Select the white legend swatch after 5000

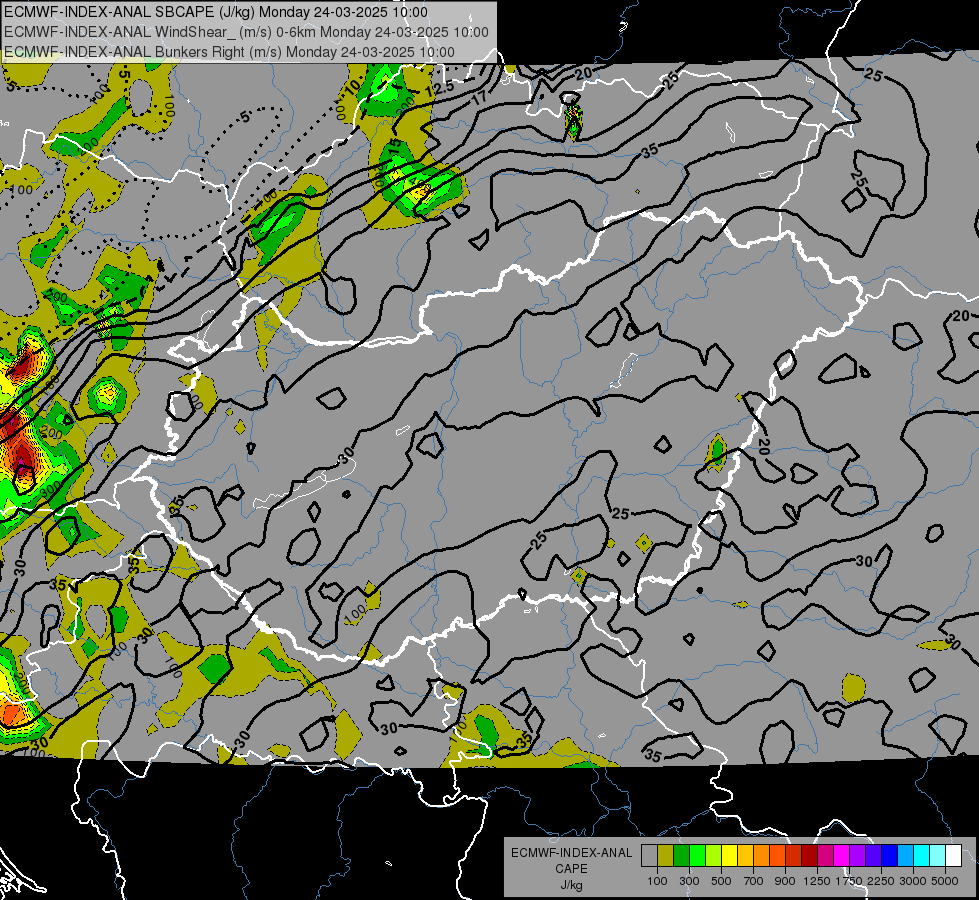pyautogui.click(x=954, y=856)
